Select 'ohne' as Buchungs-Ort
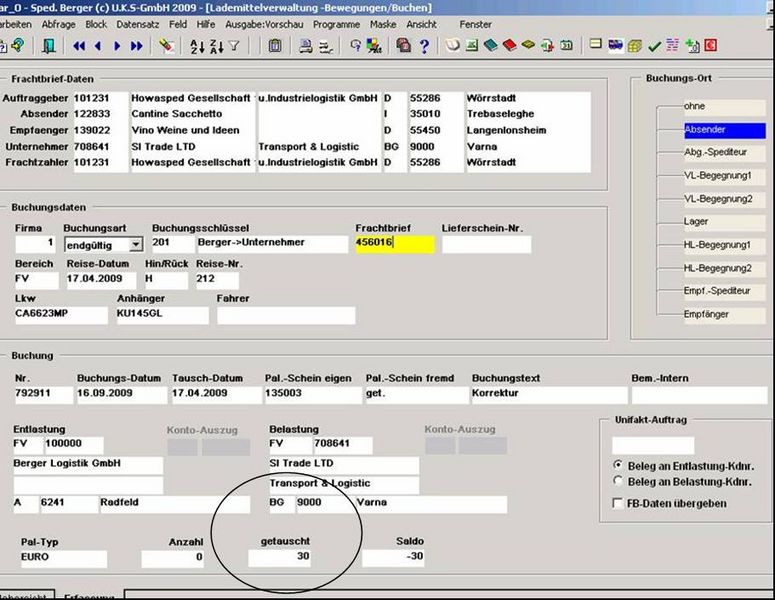This screenshot has width=775, height=600. pyautogui.click(x=725, y=106)
